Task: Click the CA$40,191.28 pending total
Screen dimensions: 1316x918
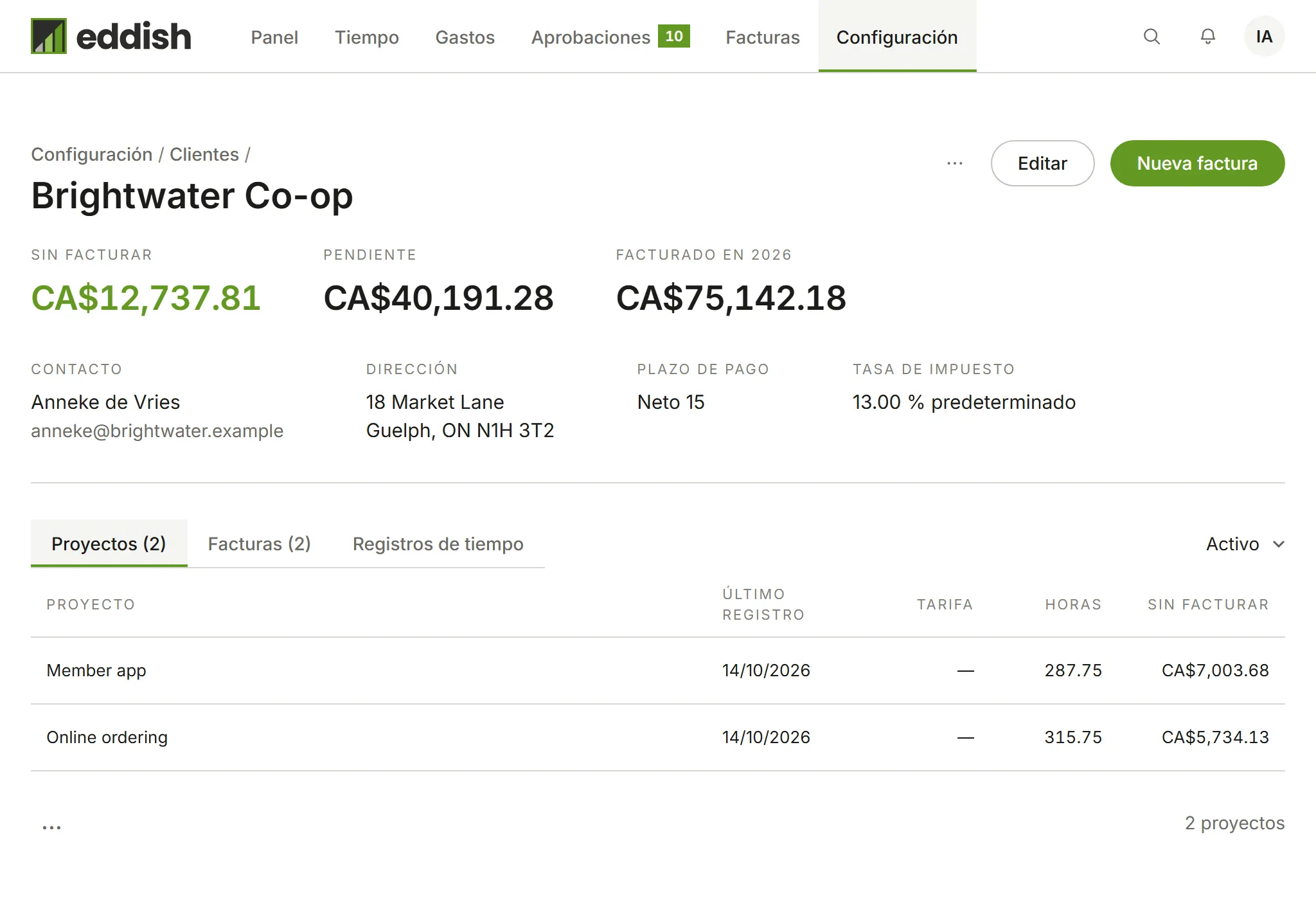Action: [x=438, y=298]
